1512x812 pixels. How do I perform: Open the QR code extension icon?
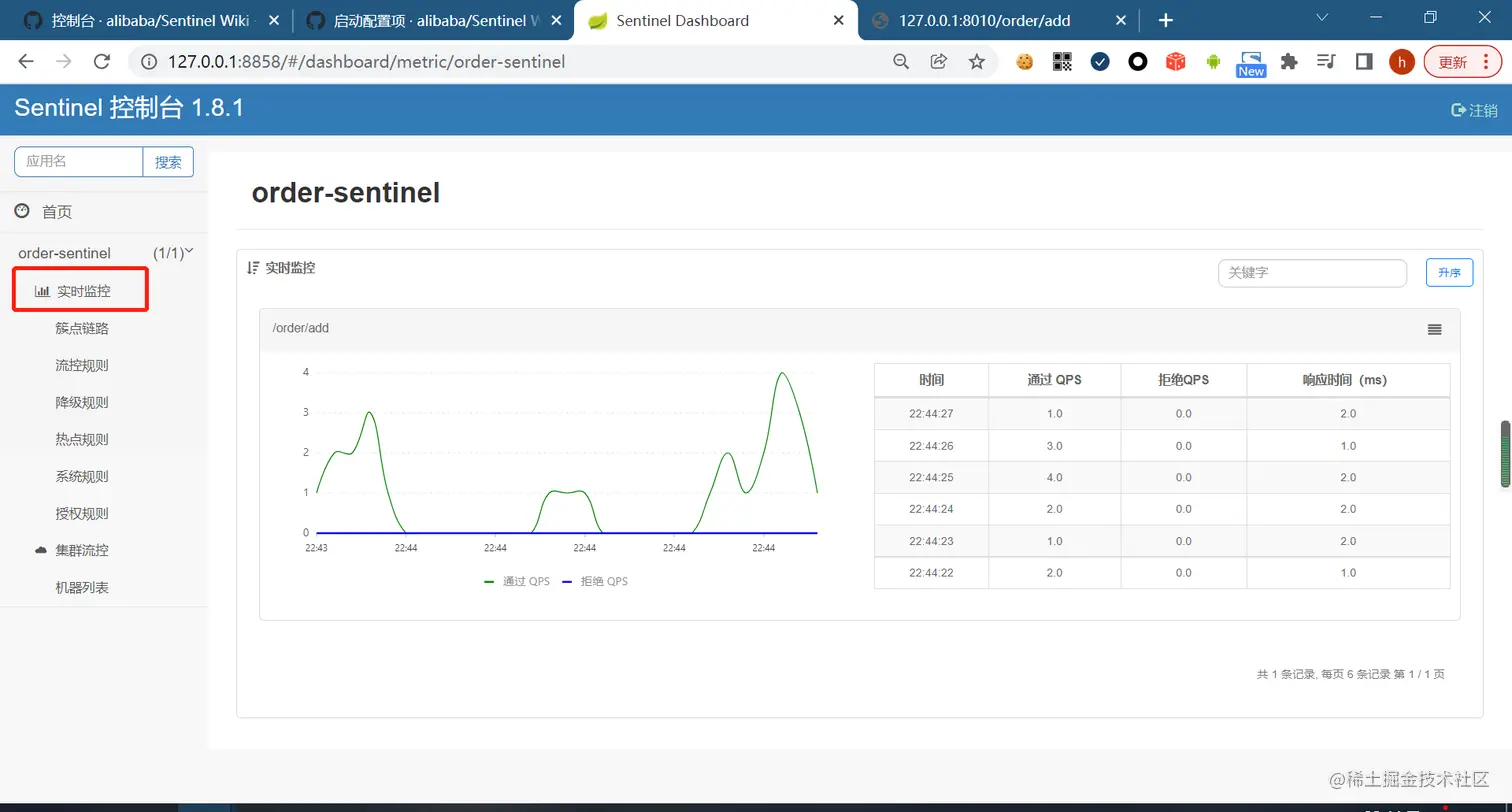1062,62
